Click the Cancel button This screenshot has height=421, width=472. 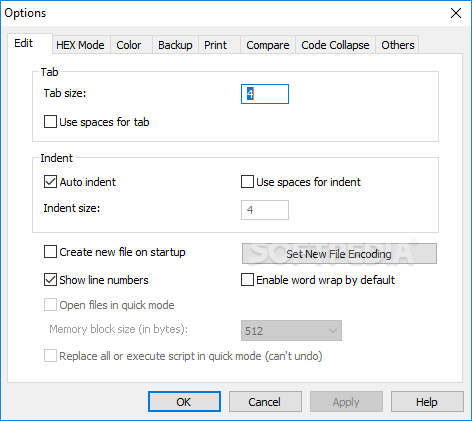coord(265,402)
